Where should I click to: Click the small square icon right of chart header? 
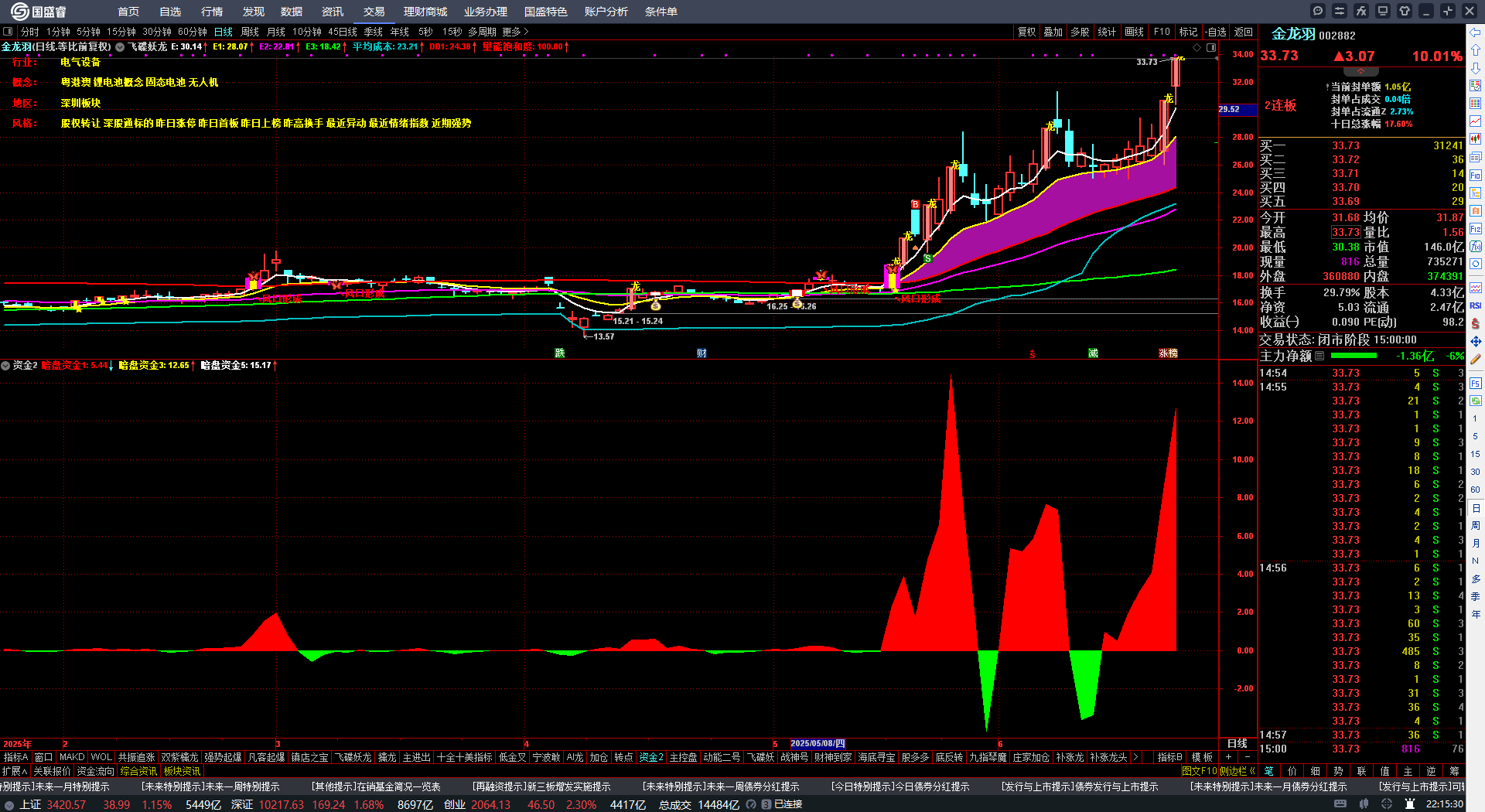click(1211, 47)
